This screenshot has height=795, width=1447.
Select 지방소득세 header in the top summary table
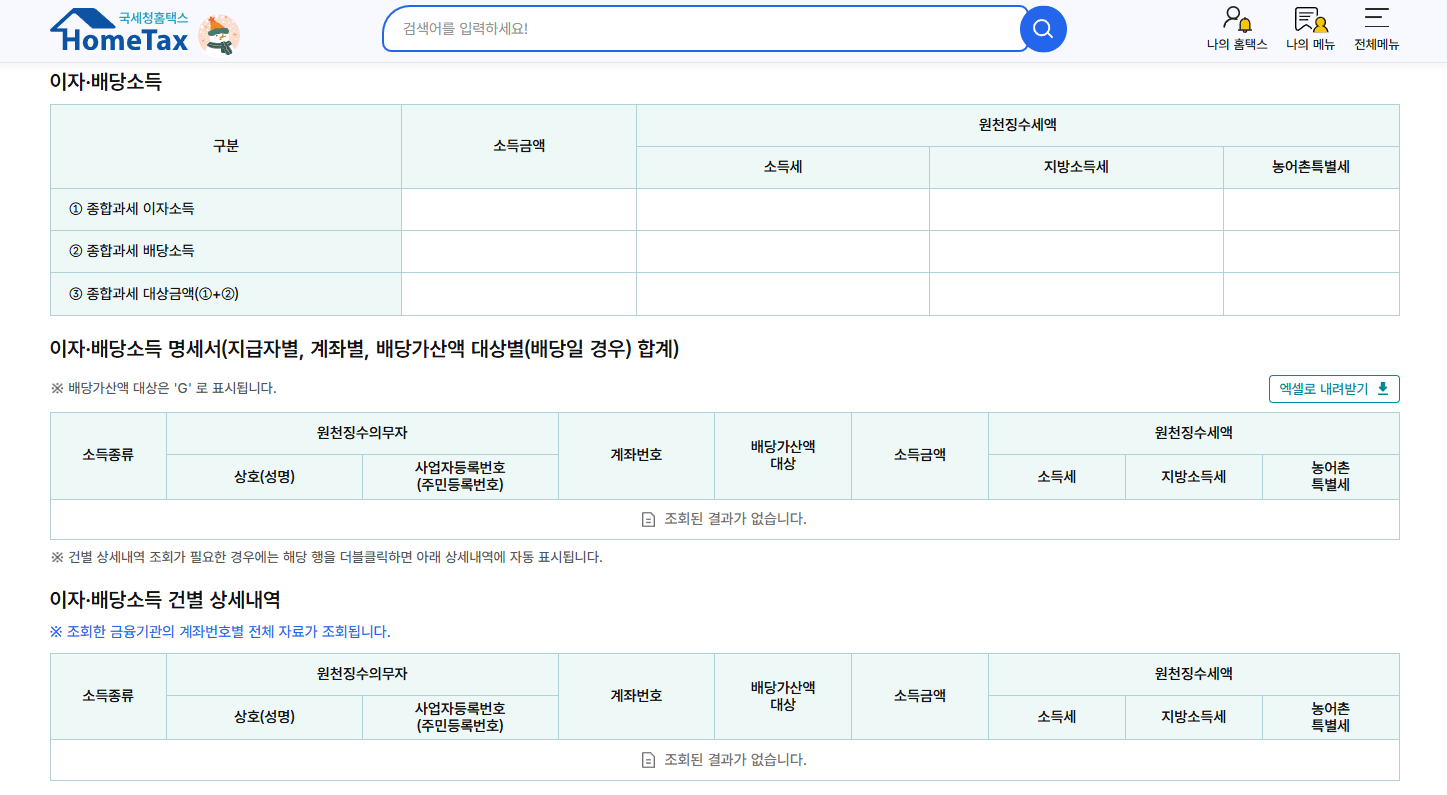coord(1076,167)
